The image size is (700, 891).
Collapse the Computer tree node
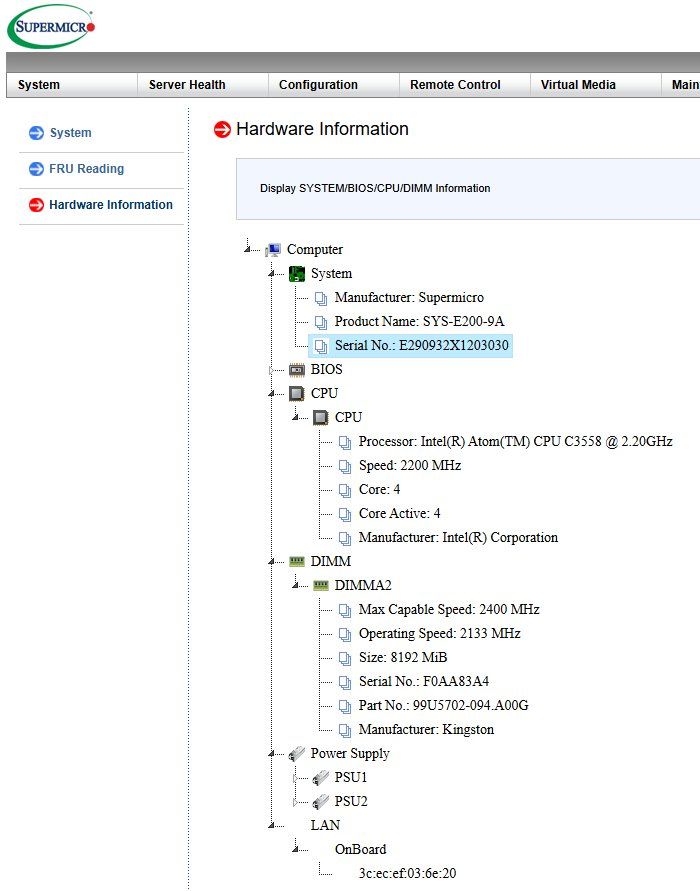coord(247,249)
